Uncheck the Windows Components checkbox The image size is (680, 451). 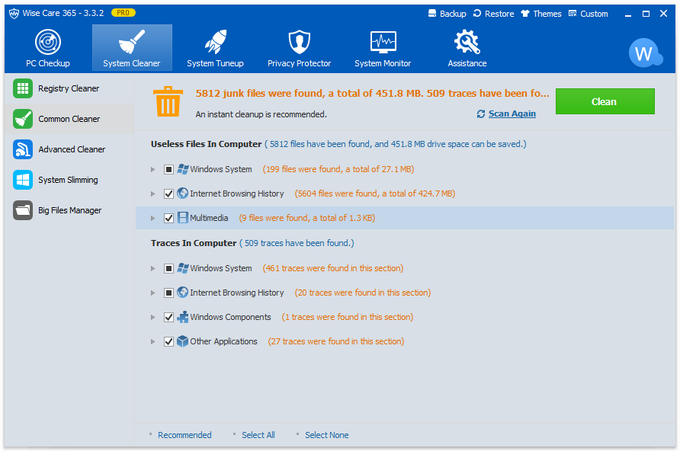click(x=169, y=317)
